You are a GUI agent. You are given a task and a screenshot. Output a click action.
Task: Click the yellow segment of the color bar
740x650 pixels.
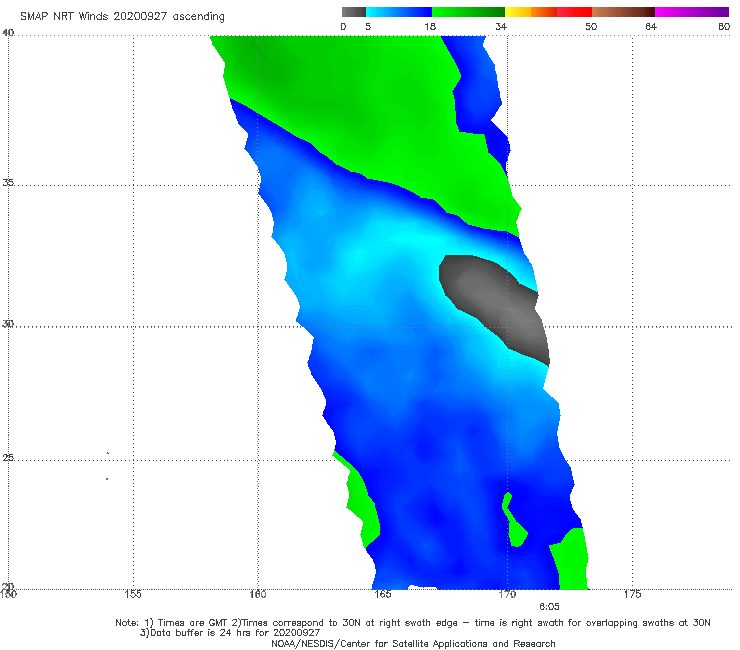tap(518, 12)
